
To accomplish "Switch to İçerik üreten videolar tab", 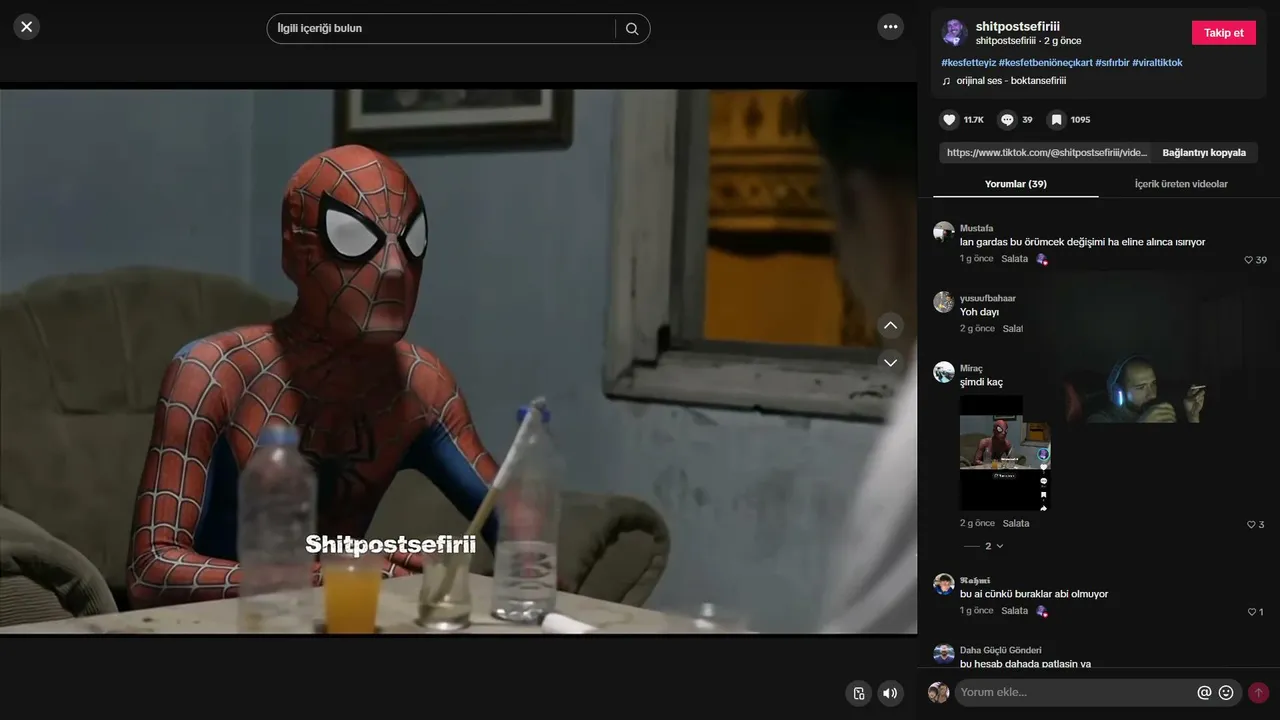I will pyautogui.click(x=1181, y=184).
